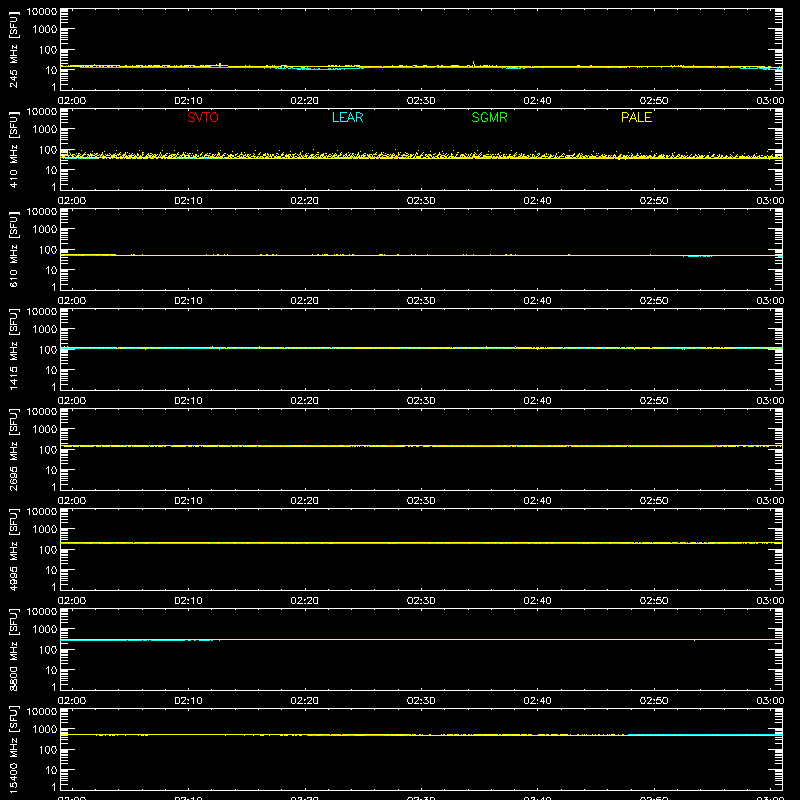Viewport: 800px width, 800px height.
Task: Click the 100 tick of the 1415 MHz panel
Action: 48,350
